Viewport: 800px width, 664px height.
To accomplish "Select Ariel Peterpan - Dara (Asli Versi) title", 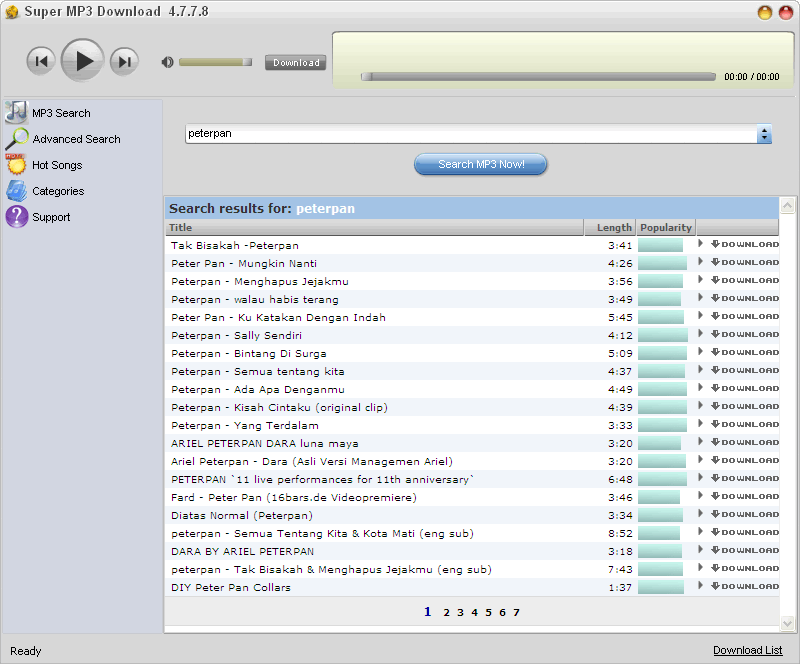I will (312, 462).
